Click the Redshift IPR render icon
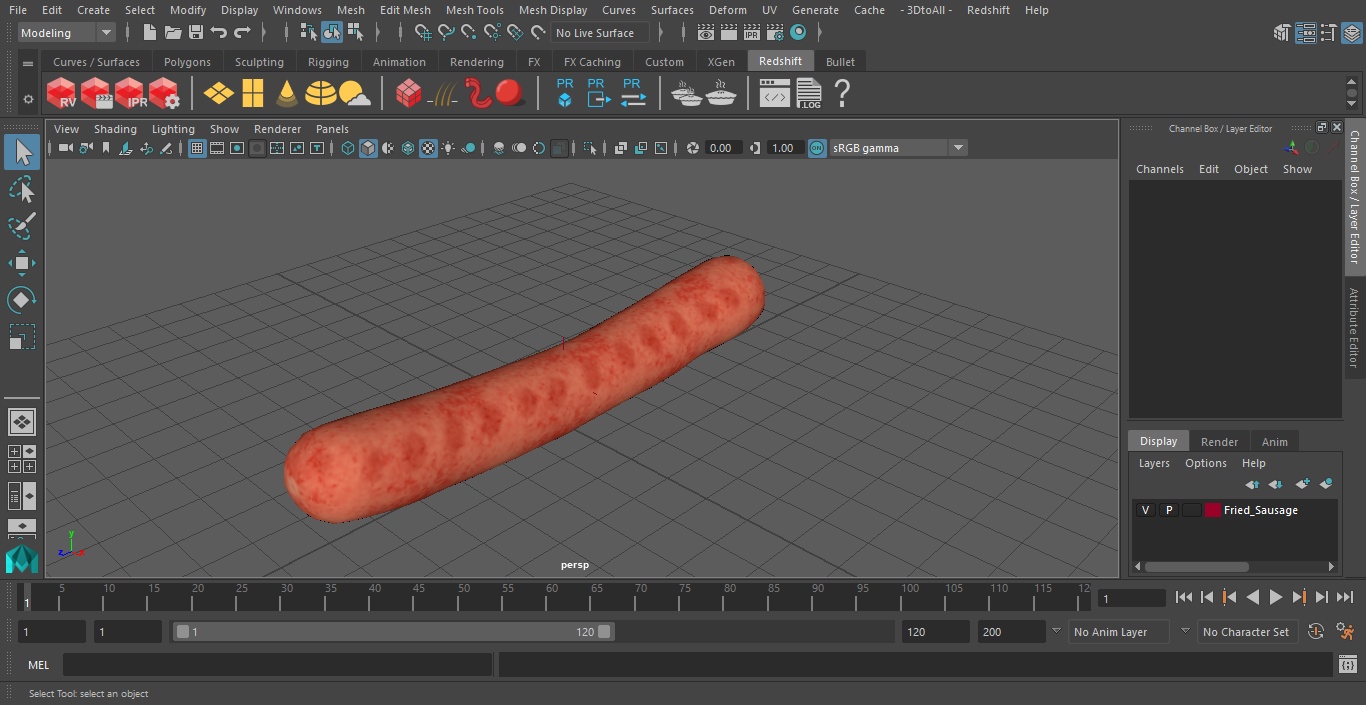The height and width of the screenshot is (705, 1366). pyautogui.click(x=130, y=94)
